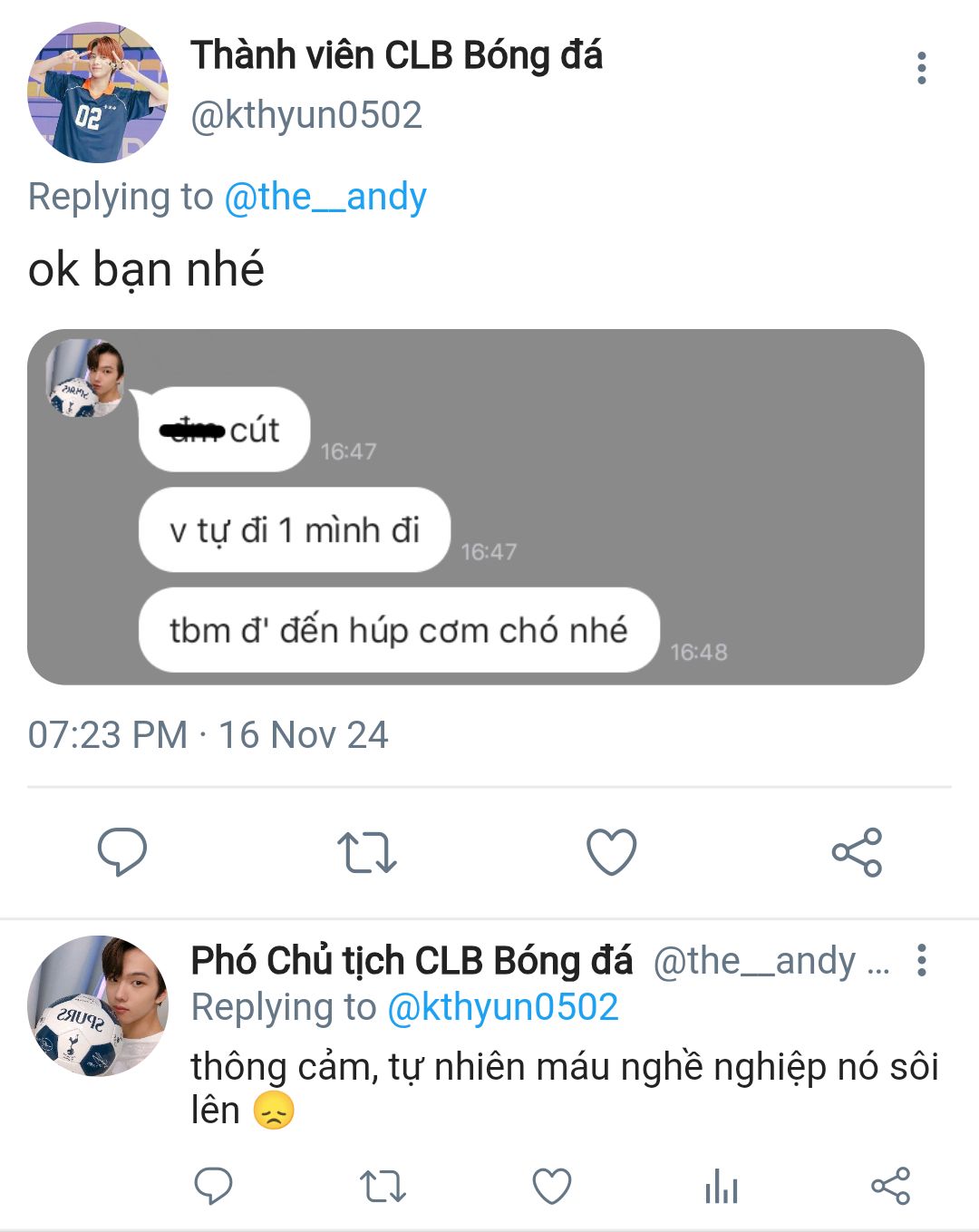The height and width of the screenshot is (1232, 979).
Task: Like the Phó Chủ tịch reply
Action: coord(551,1186)
